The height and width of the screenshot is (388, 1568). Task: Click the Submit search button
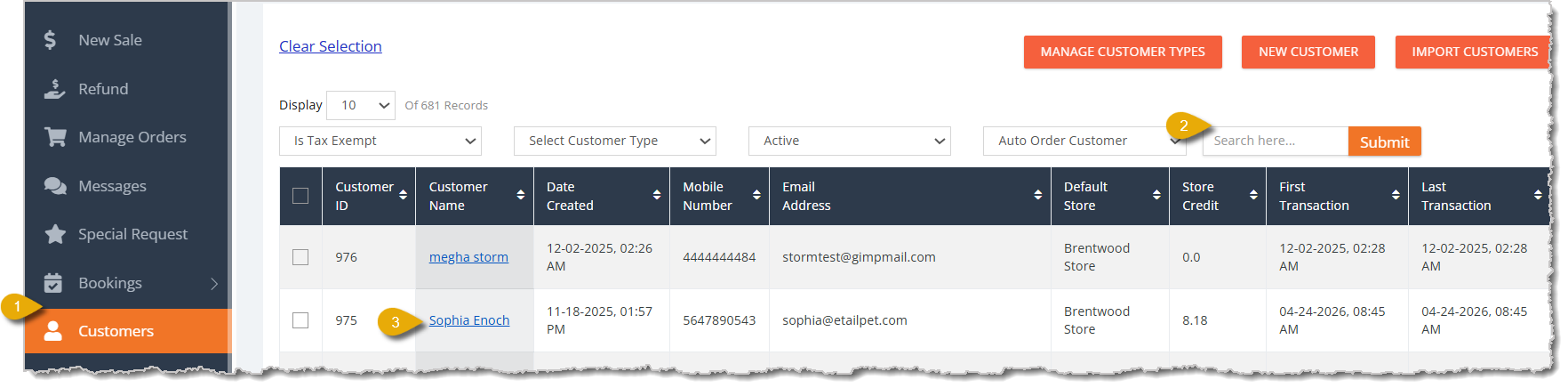[x=1385, y=141]
